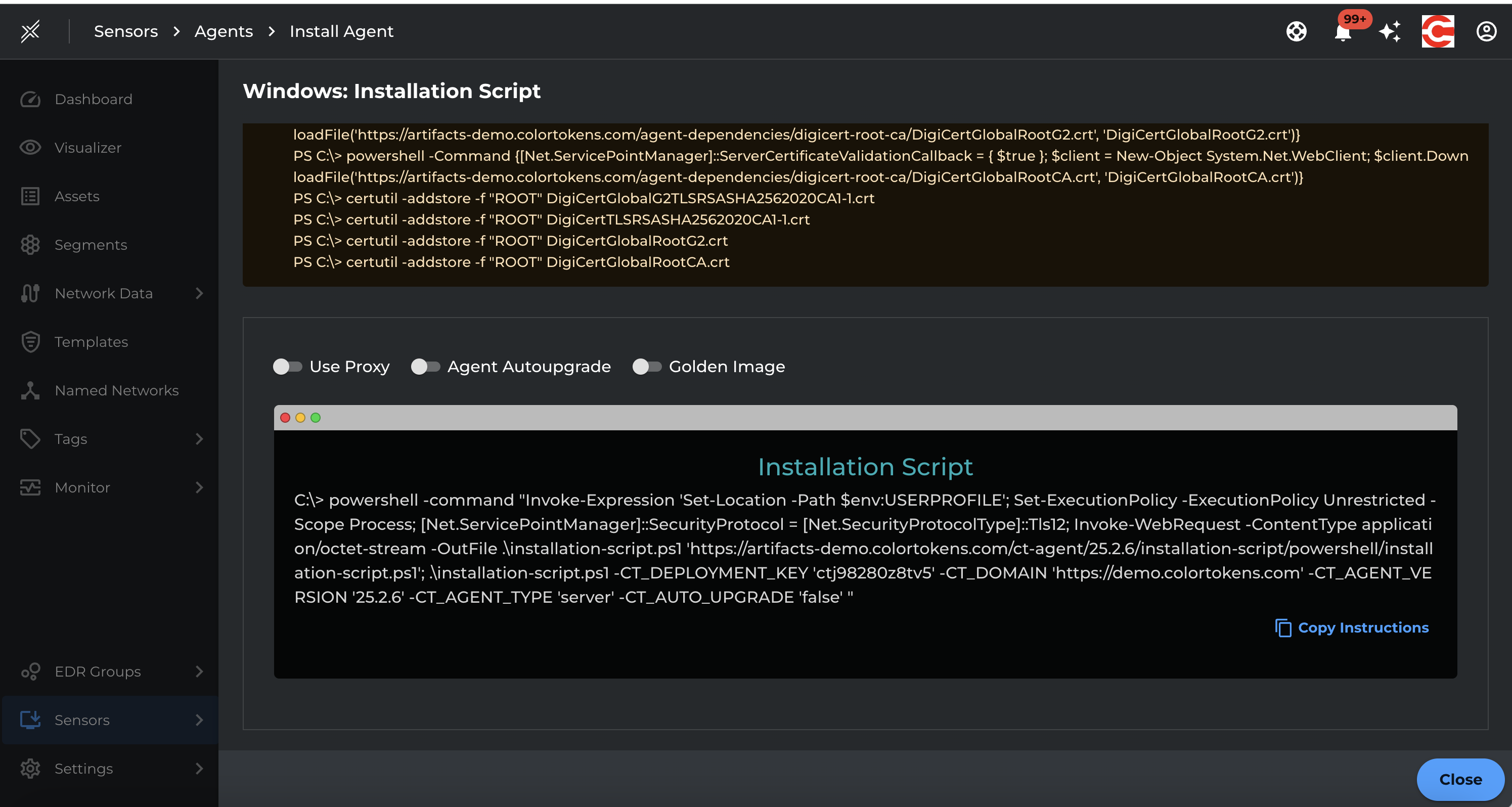Close the installation script dialog
Viewport: 1512px width, 807px height.
pyautogui.click(x=1460, y=779)
